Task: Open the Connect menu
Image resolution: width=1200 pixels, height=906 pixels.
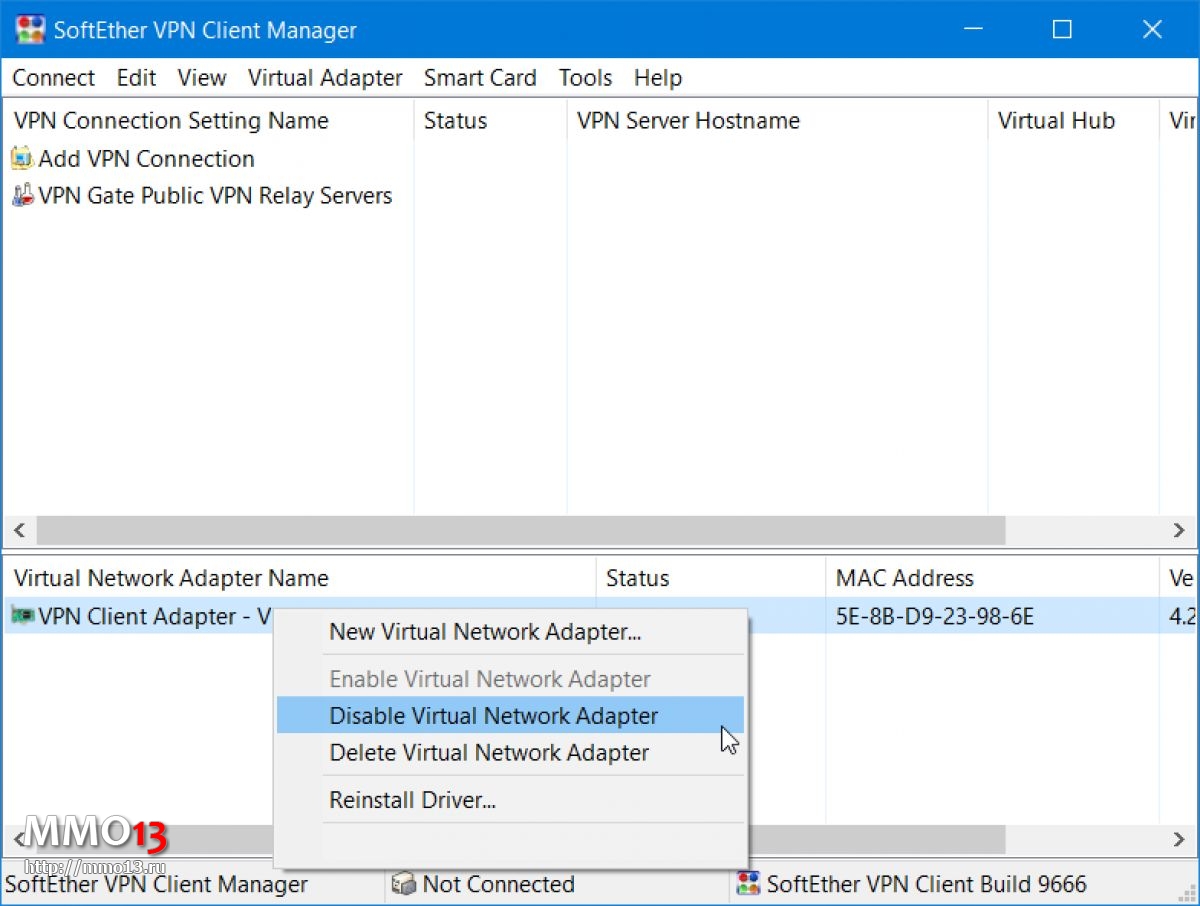Action: 53,78
